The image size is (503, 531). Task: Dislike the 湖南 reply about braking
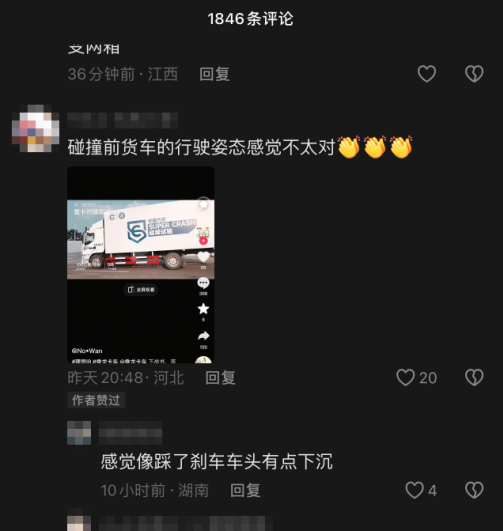click(x=474, y=490)
